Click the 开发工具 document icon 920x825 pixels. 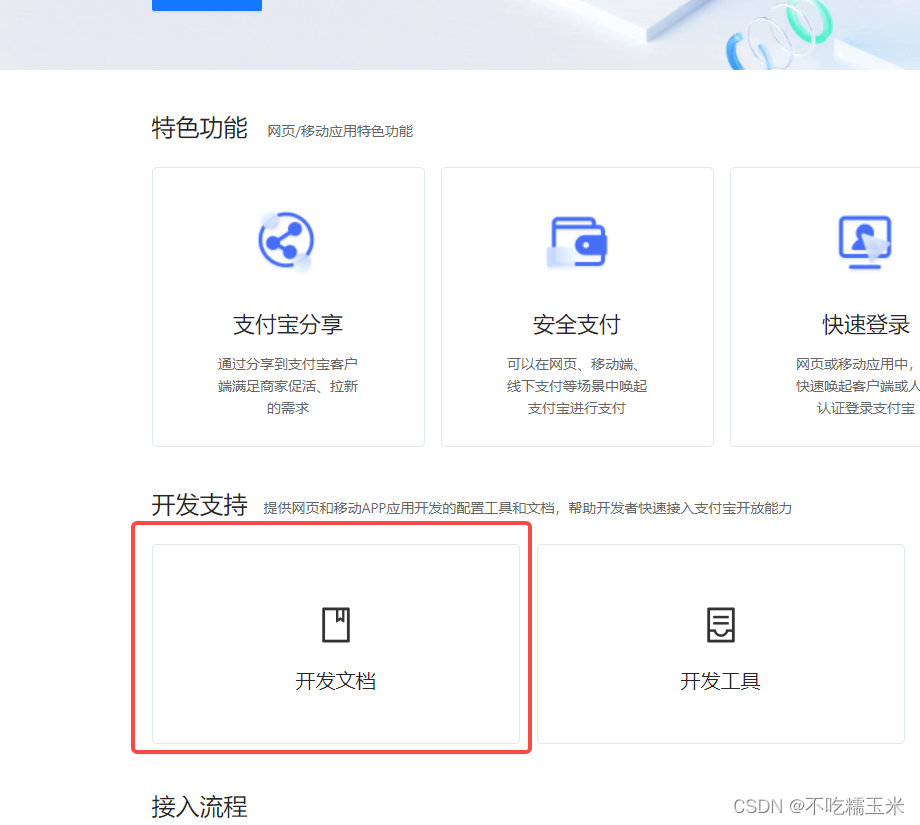click(721, 624)
